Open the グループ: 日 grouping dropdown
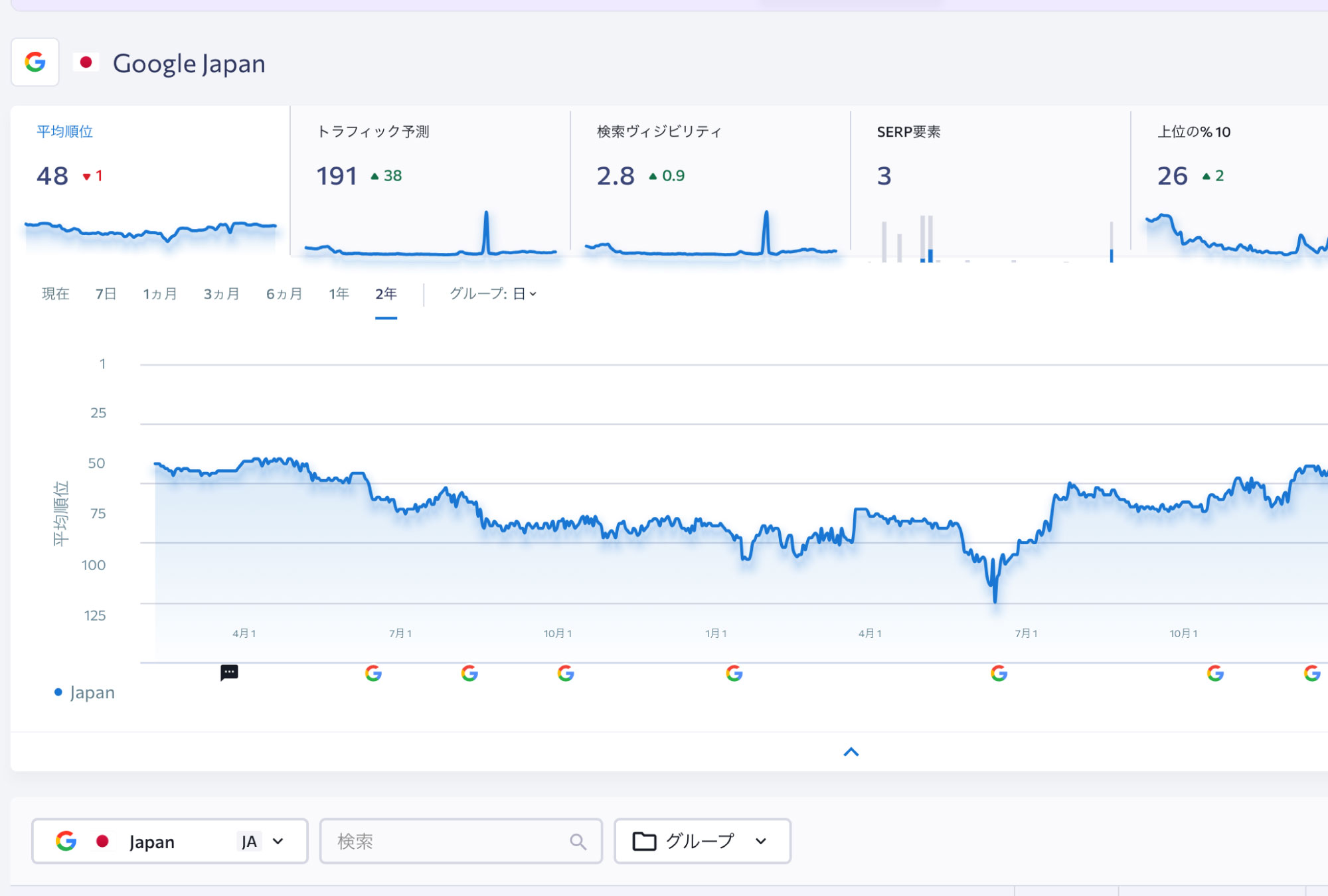 pyautogui.click(x=493, y=293)
